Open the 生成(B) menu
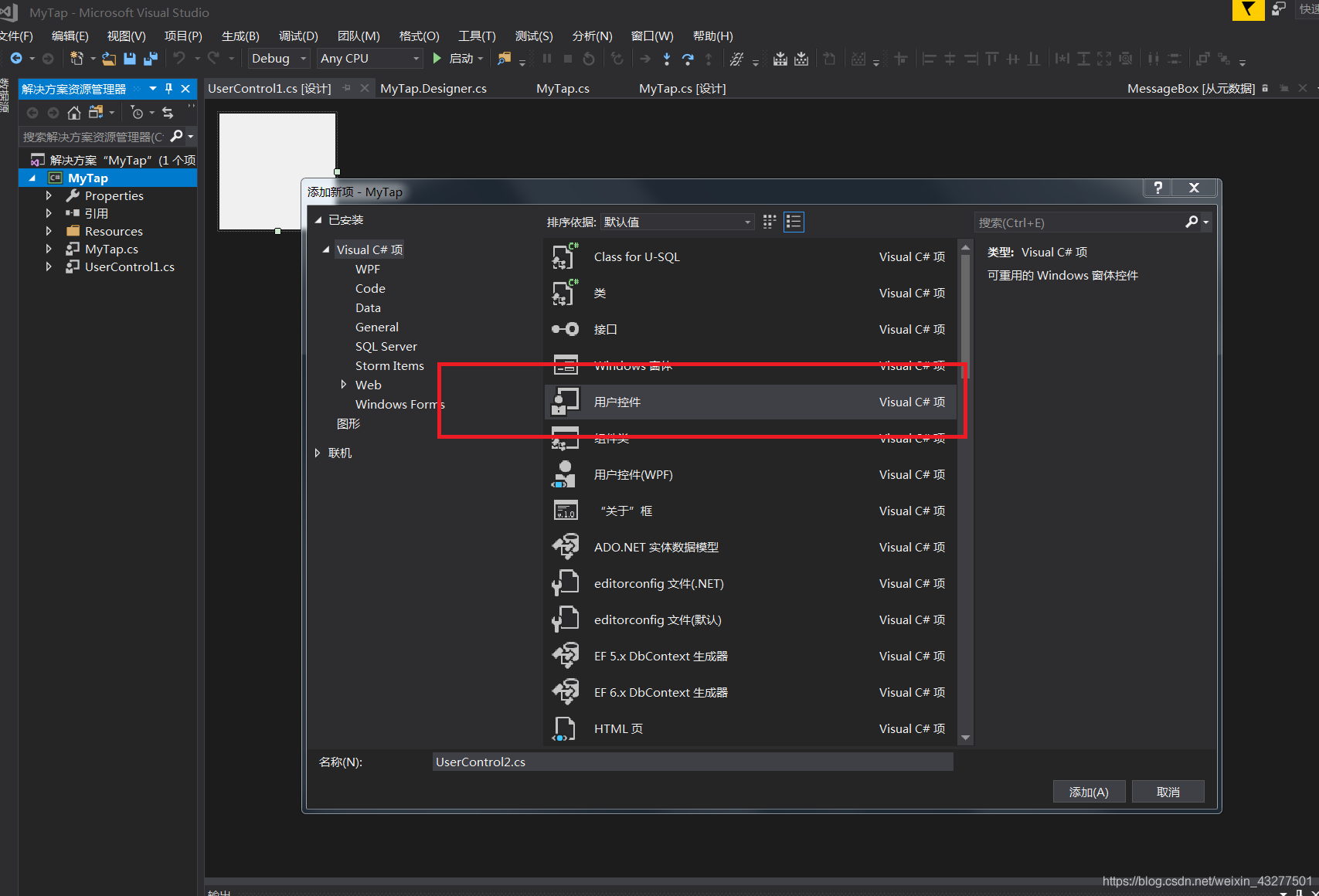 [240, 36]
